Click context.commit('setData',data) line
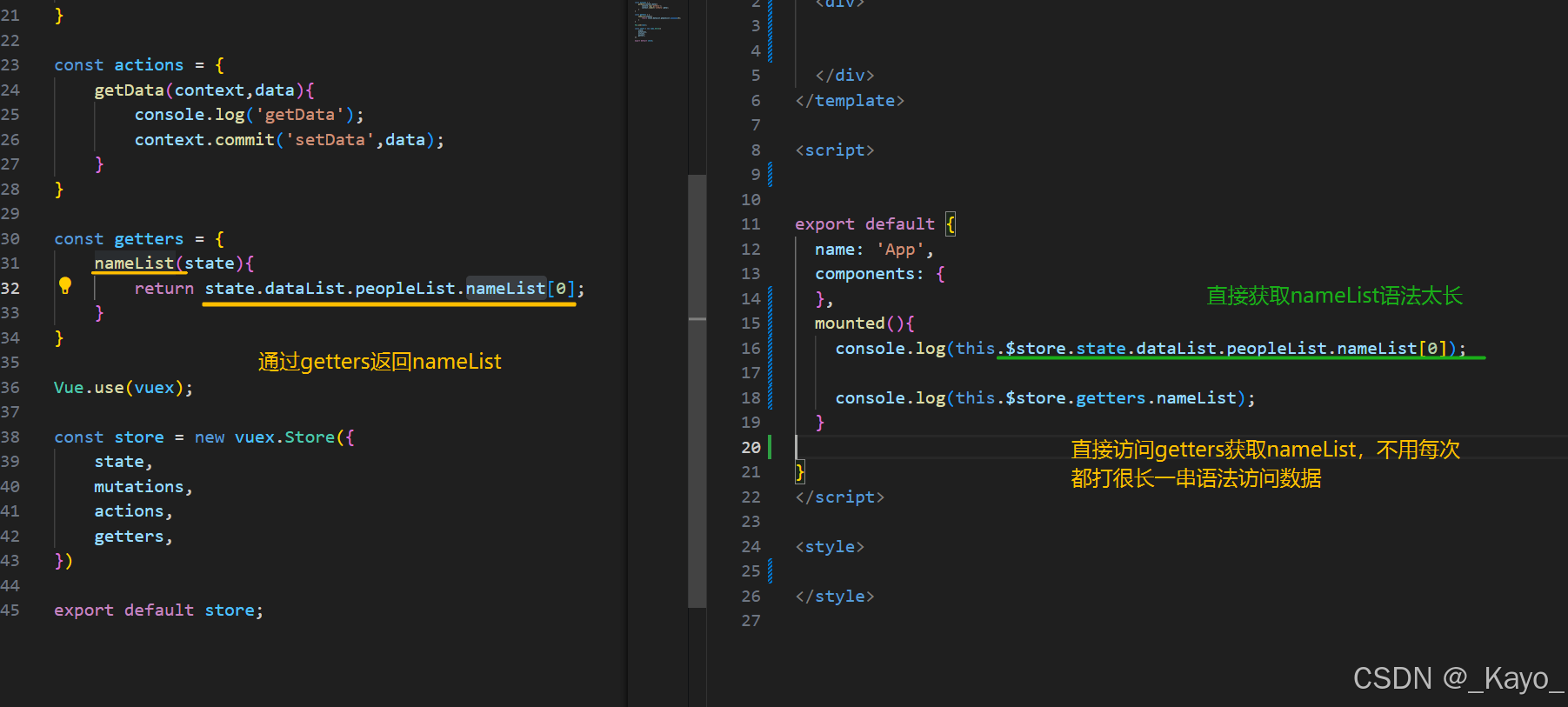The image size is (1568, 707). 289,140
